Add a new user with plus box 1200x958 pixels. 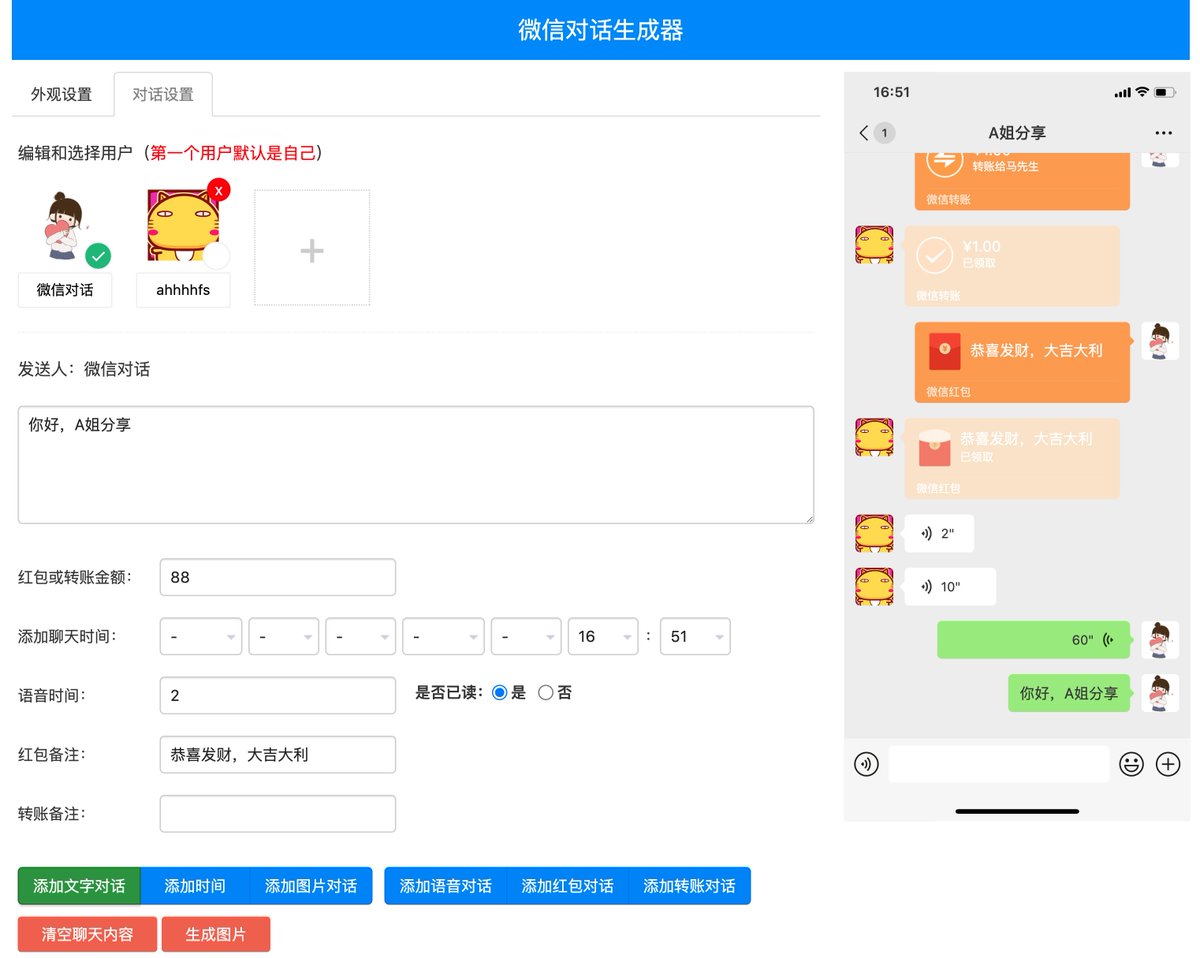tap(312, 248)
